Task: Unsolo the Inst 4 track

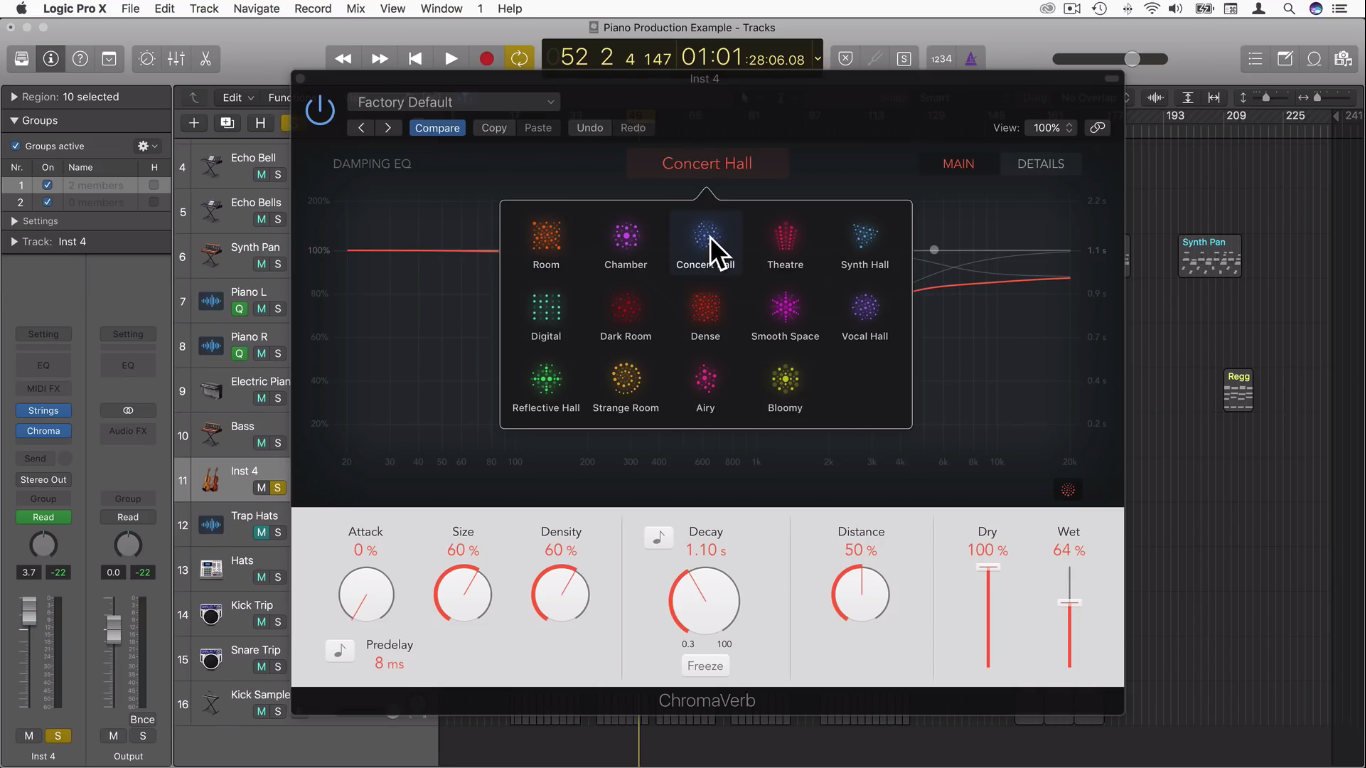Action: (278, 488)
